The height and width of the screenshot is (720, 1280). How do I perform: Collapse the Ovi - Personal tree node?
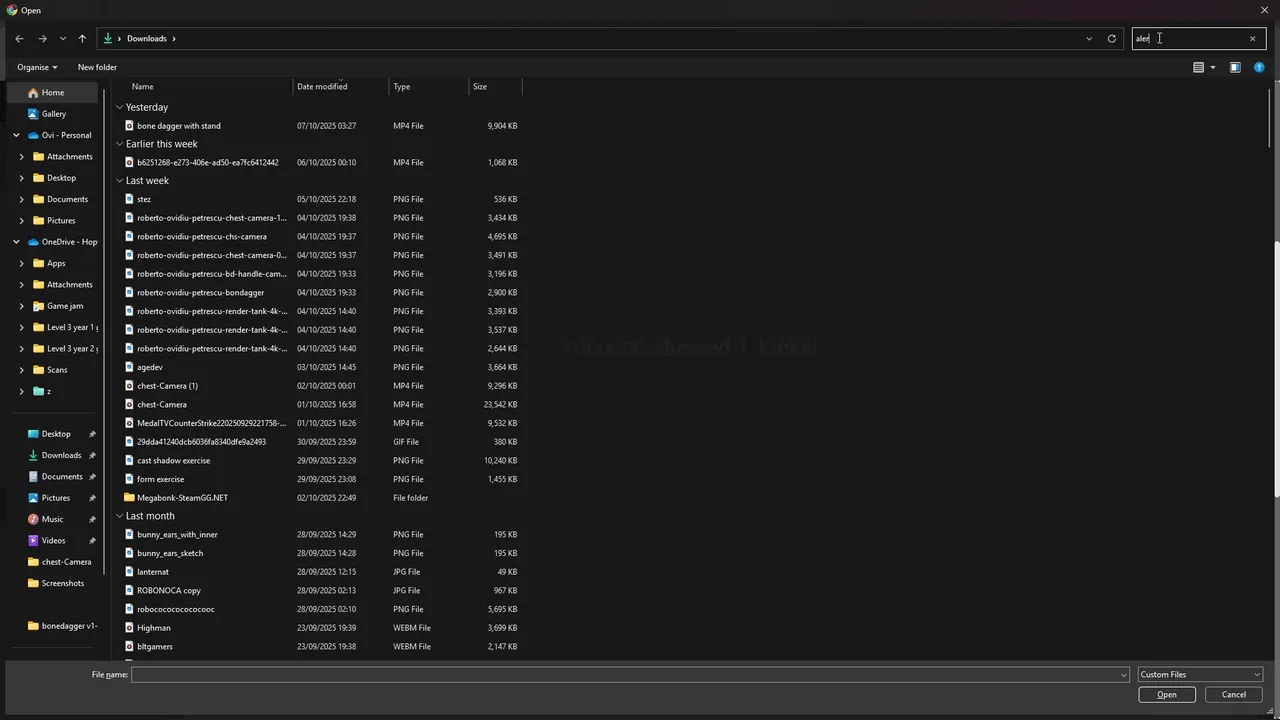tap(16, 135)
